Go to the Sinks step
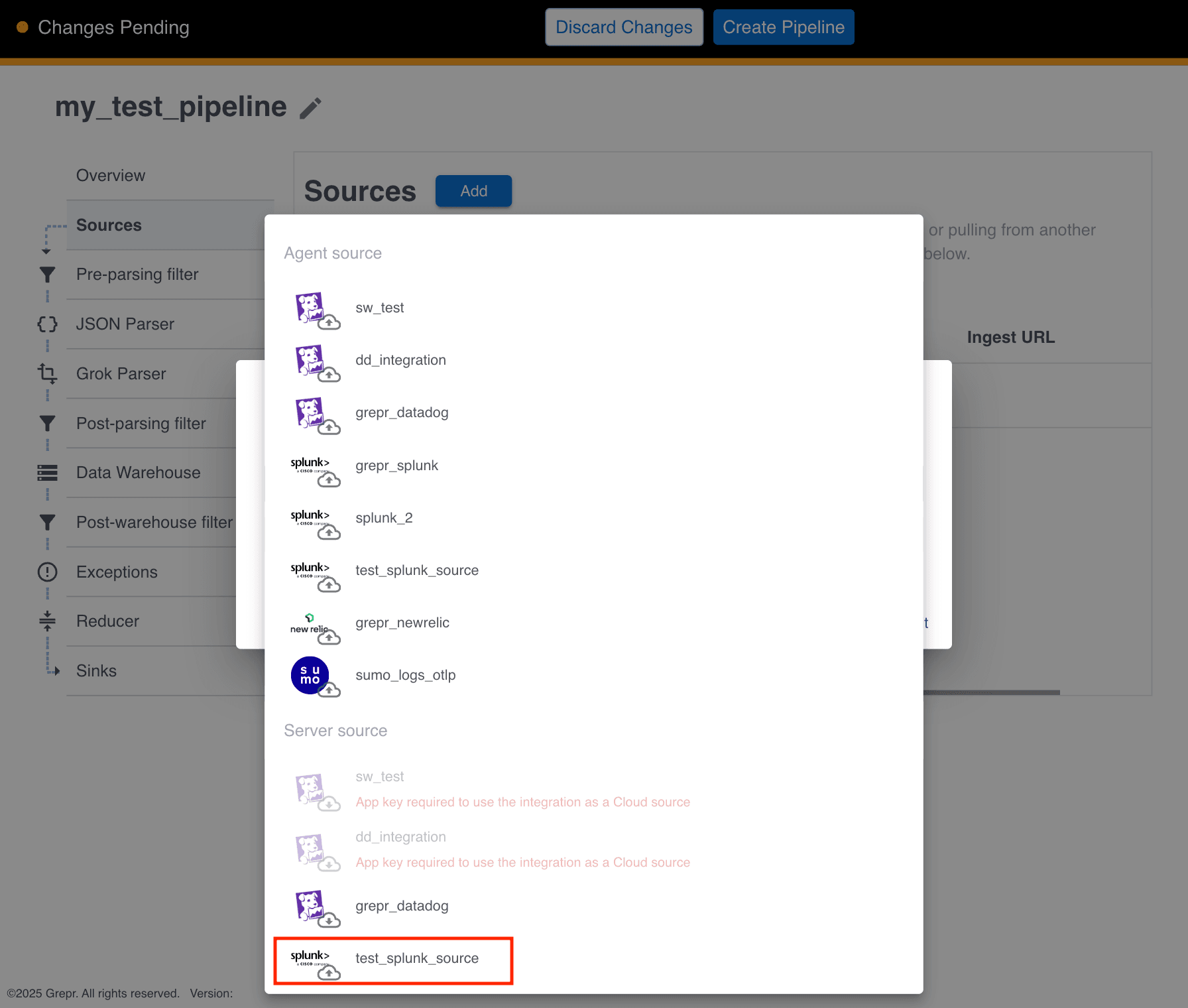The width and height of the screenshot is (1188, 1008). [165, 671]
